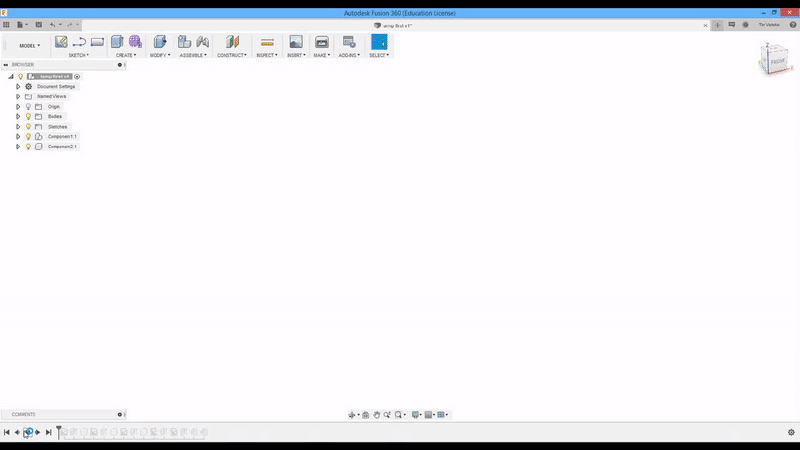
Task: Step timeline back one feature
Action: (17, 432)
